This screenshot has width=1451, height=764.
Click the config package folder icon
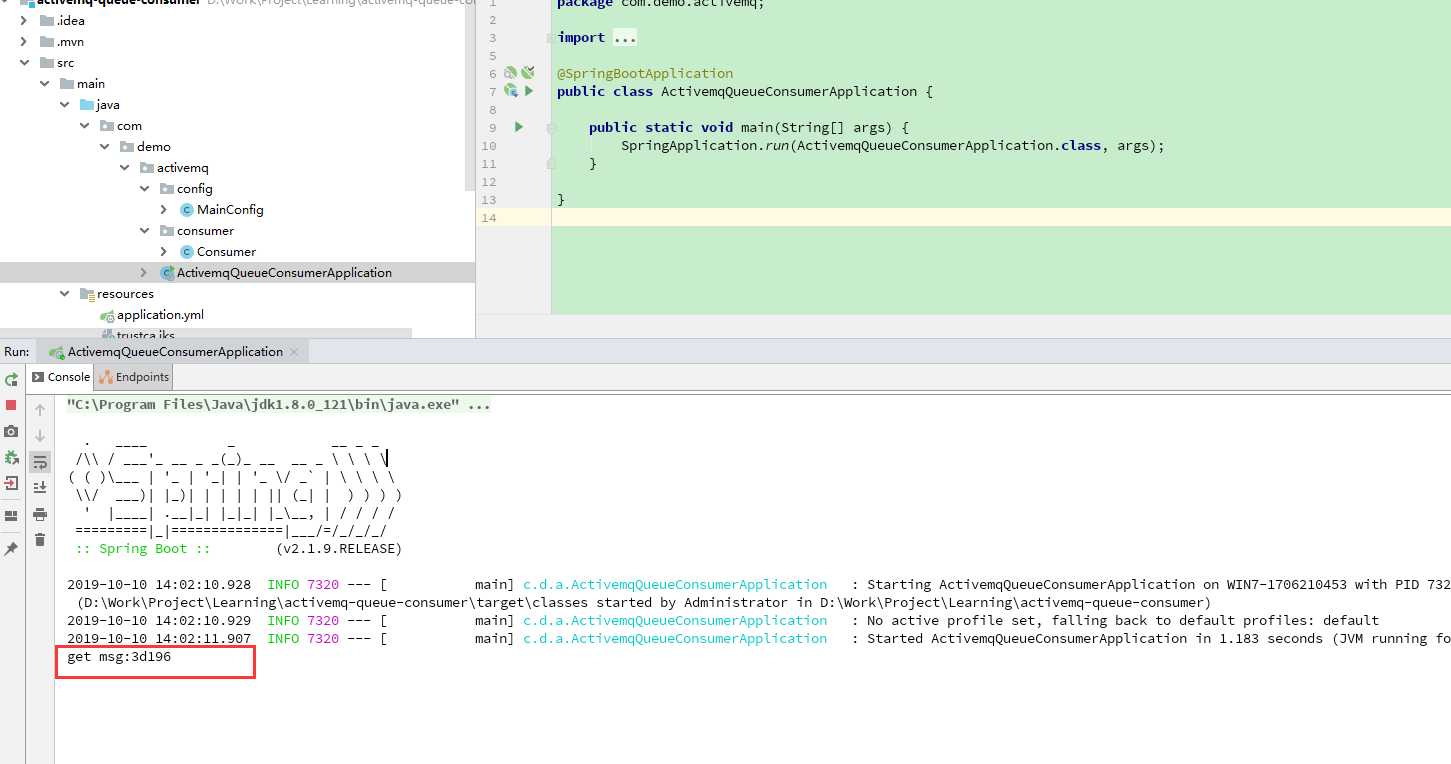click(167, 189)
